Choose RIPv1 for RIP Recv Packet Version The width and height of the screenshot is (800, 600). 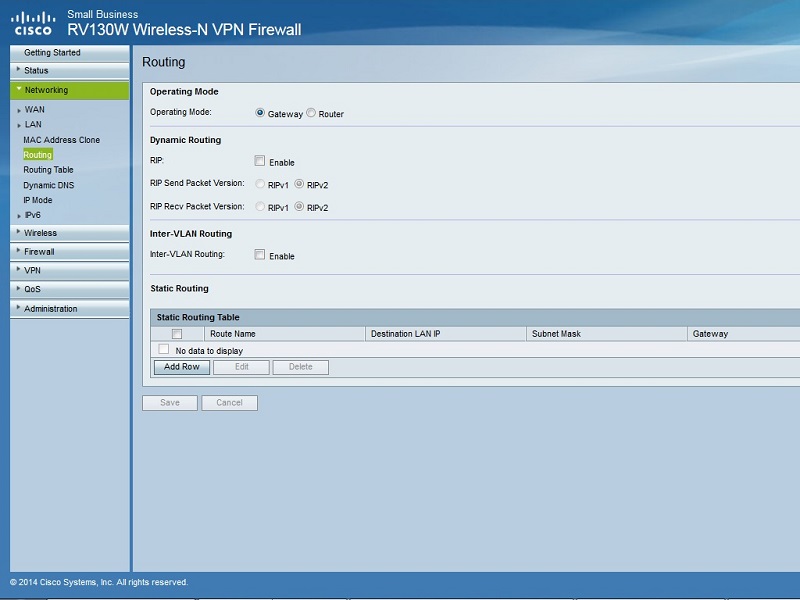coord(260,207)
